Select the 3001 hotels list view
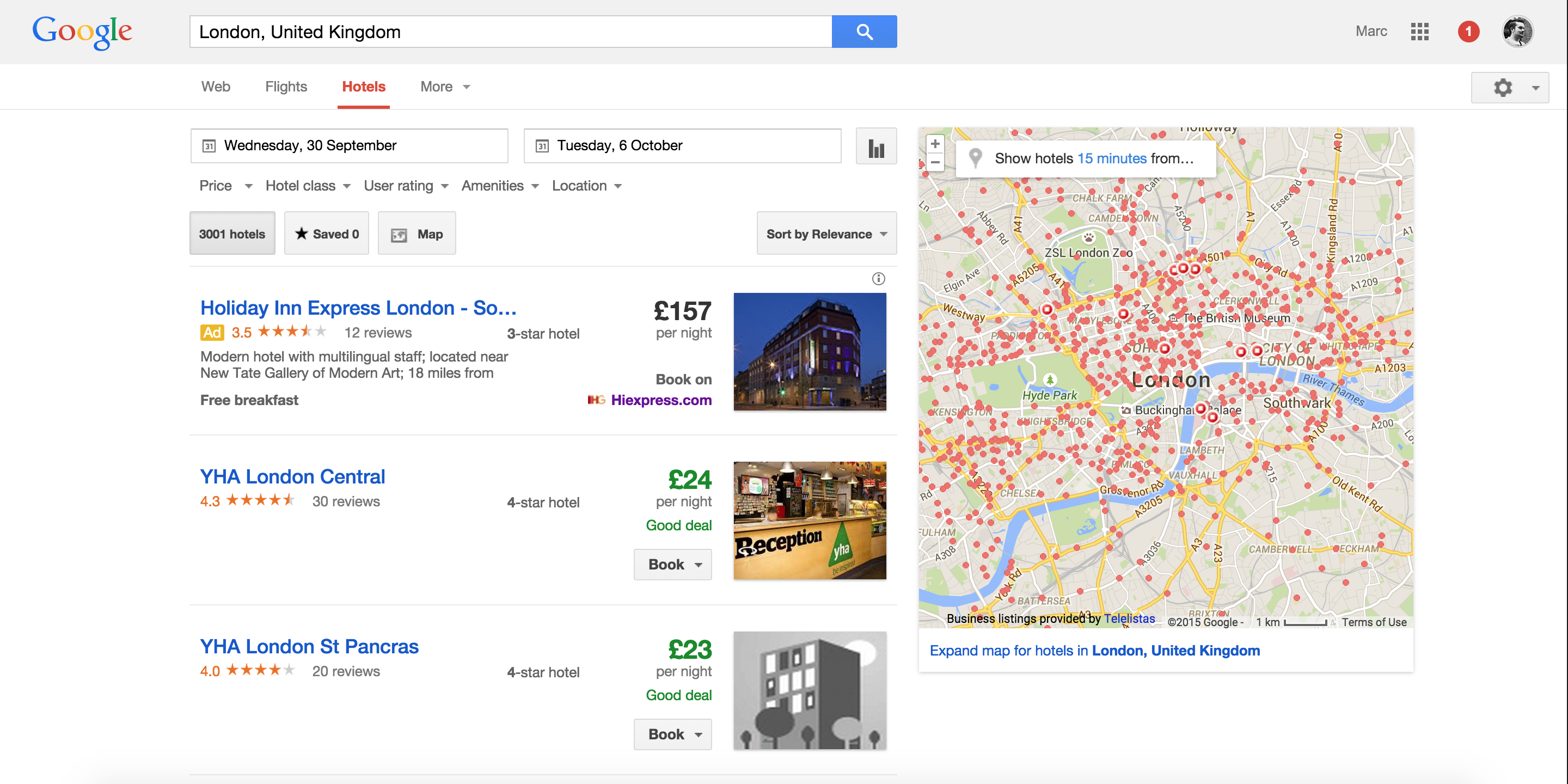Screen dimensions: 1568x784 (232, 234)
